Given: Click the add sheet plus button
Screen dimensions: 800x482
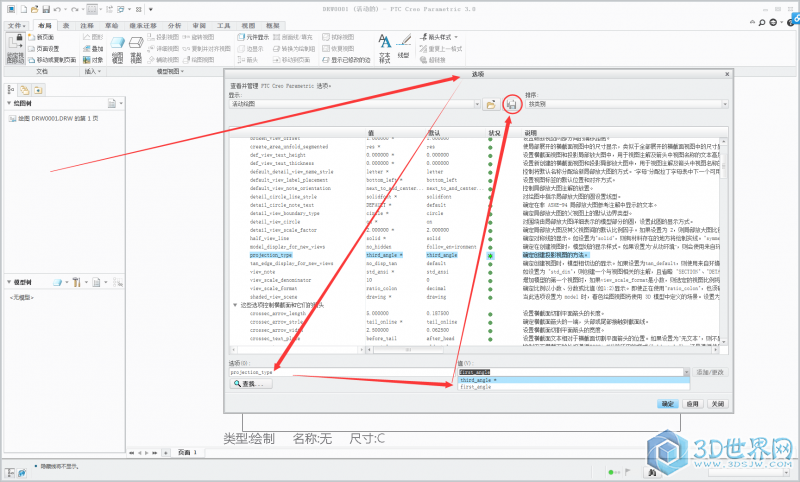Looking at the screenshot, I should [x=166, y=452].
